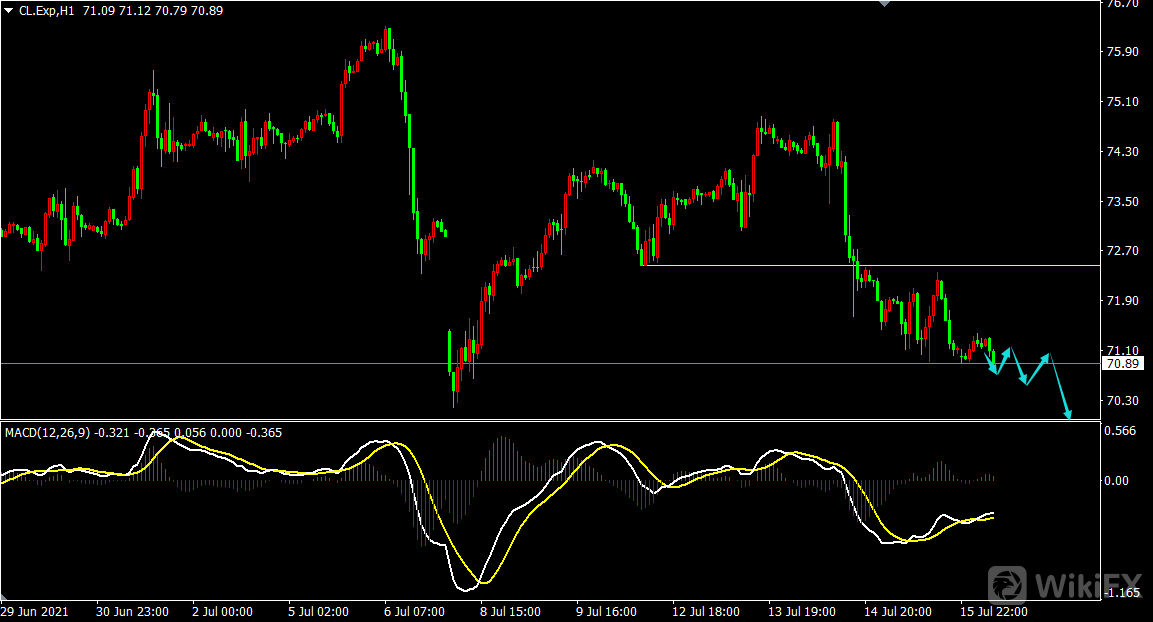Pick the 15 Jul 22:00 time label
The image size is (1153, 622).
992,611
